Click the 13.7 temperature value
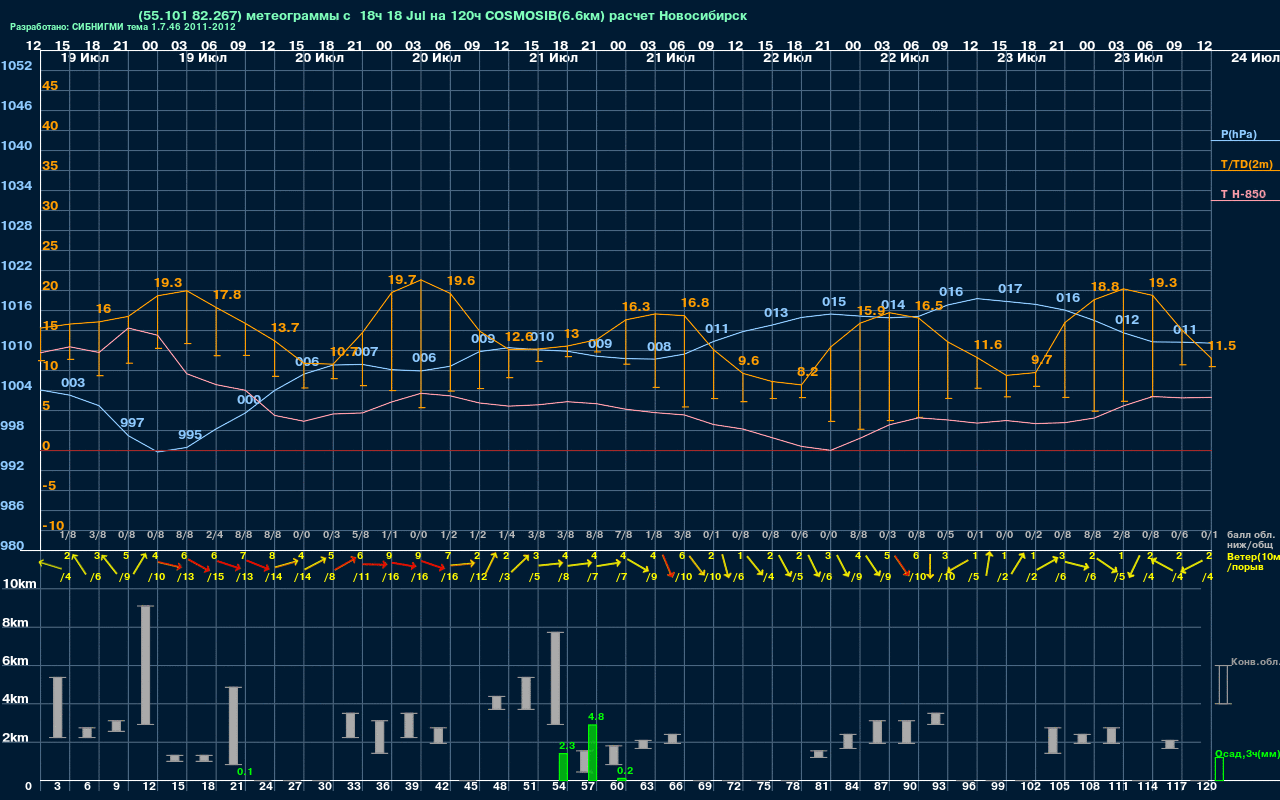This screenshot has height=800, width=1280. pyautogui.click(x=285, y=328)
